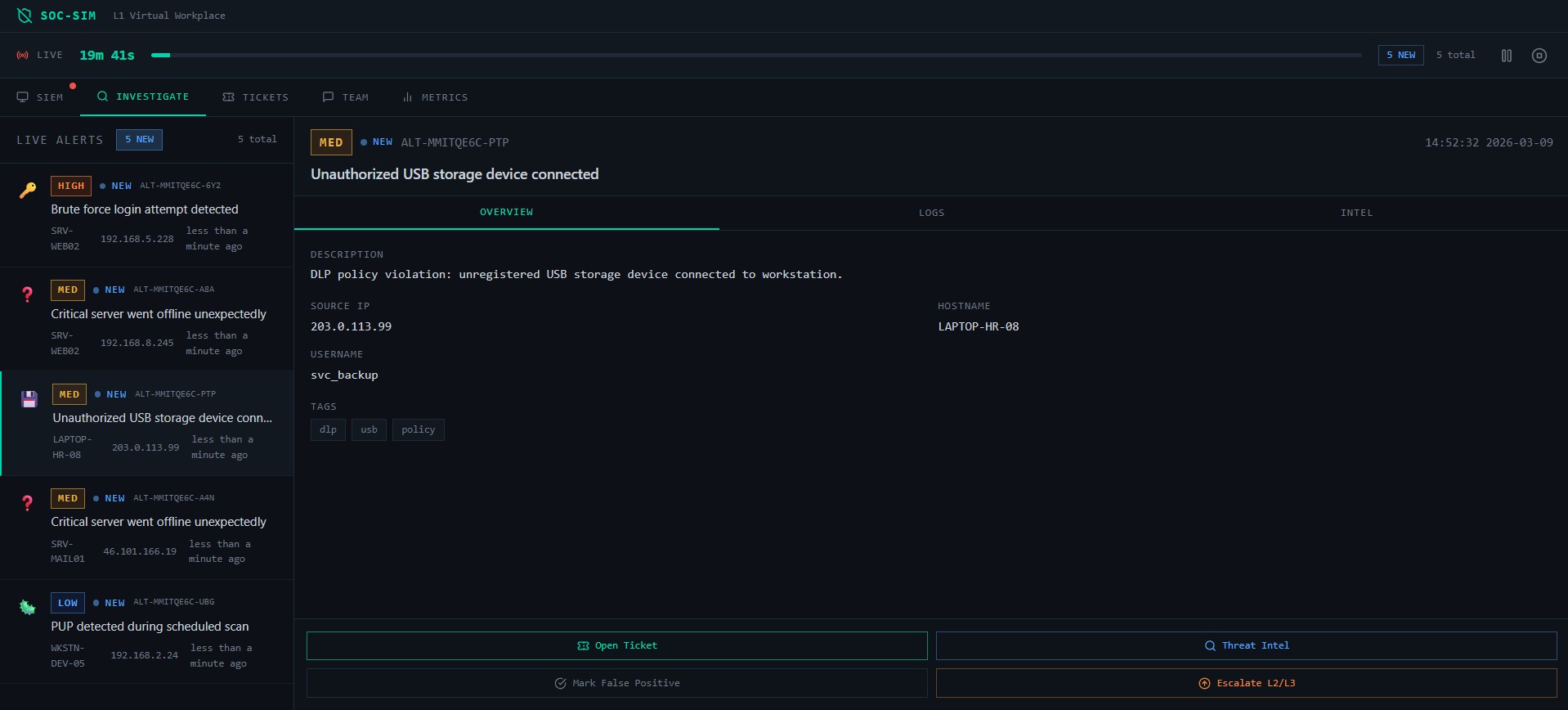
Task: Click the Open Ticket button
Action: [616, 645]
